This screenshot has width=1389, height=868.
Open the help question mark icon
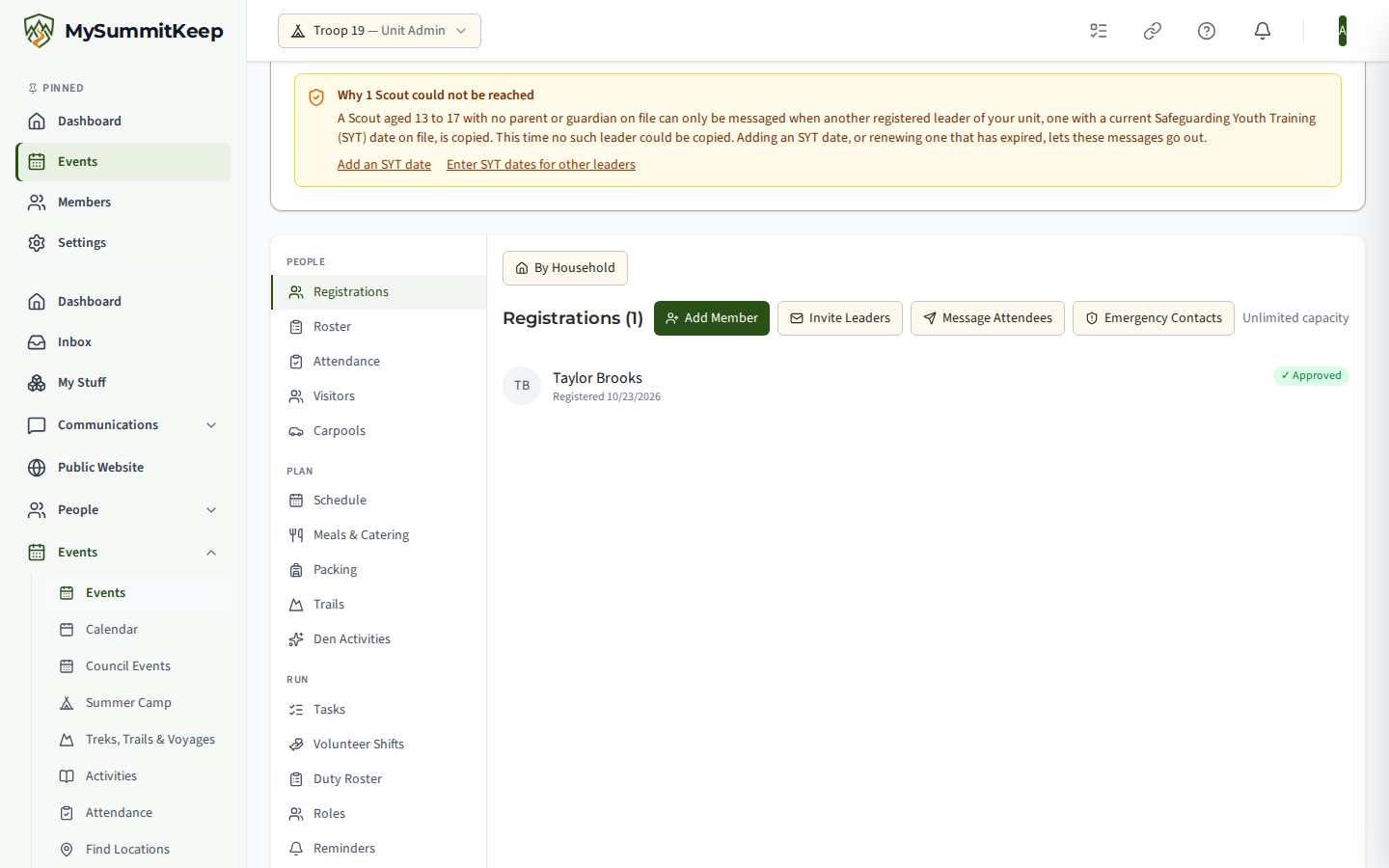(x=1207, y=31)
